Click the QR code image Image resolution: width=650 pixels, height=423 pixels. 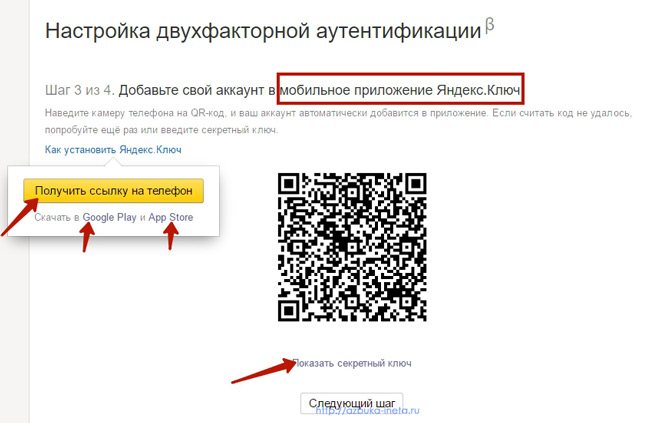[x=352, y=247]
